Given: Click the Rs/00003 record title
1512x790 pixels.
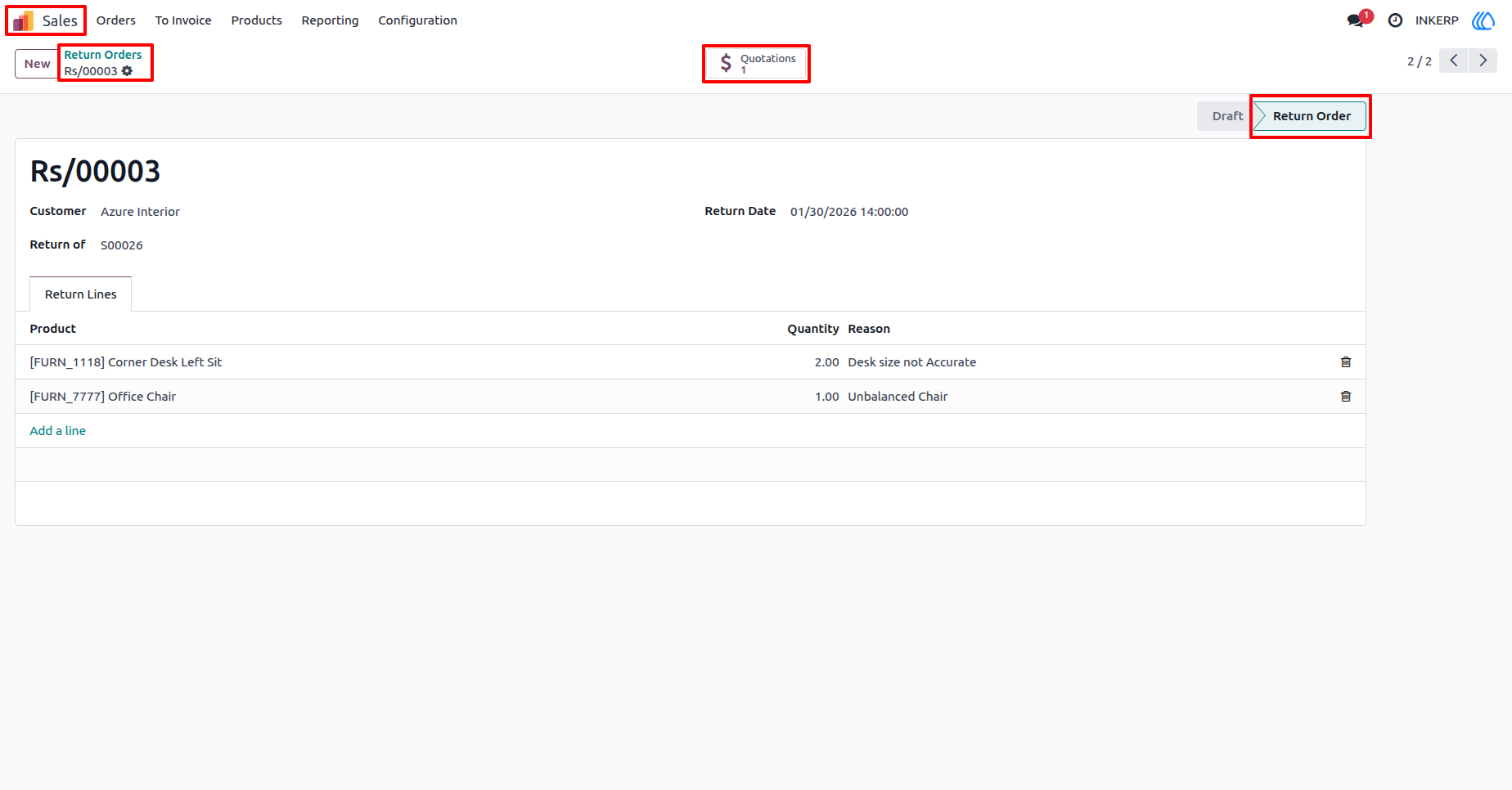Looking at the screenshot, I should 95,172.
